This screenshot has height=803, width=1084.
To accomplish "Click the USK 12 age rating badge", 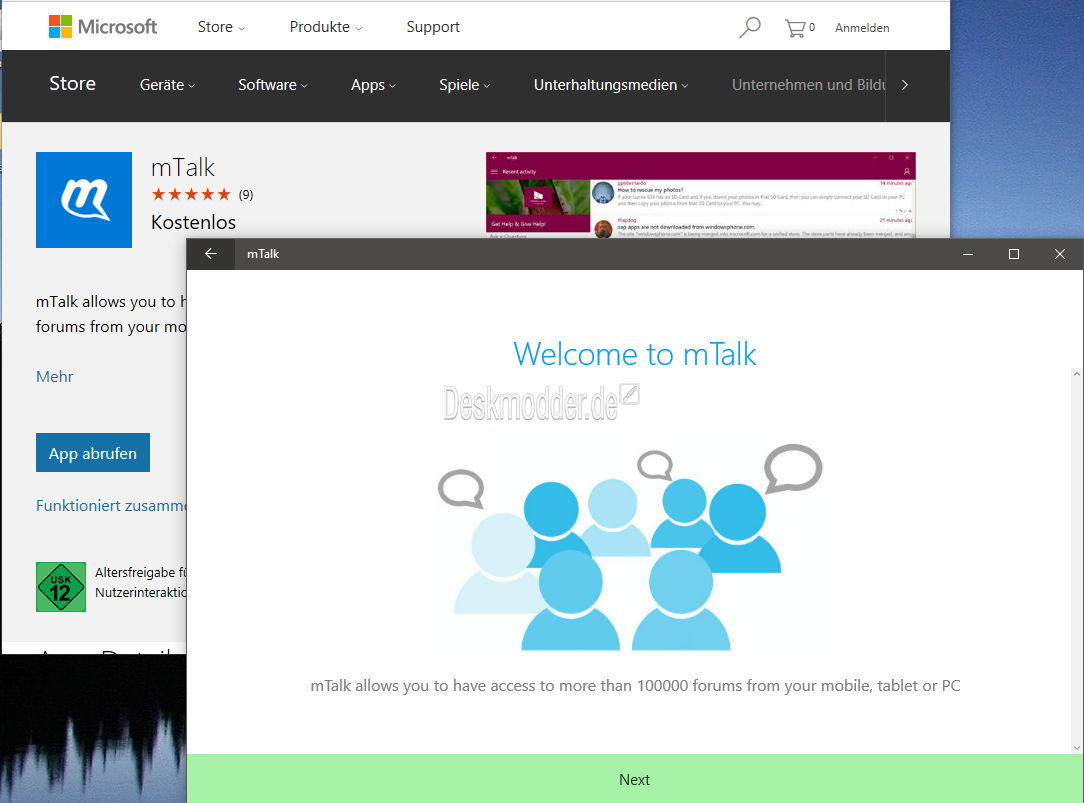I will [x=61, y=587].
